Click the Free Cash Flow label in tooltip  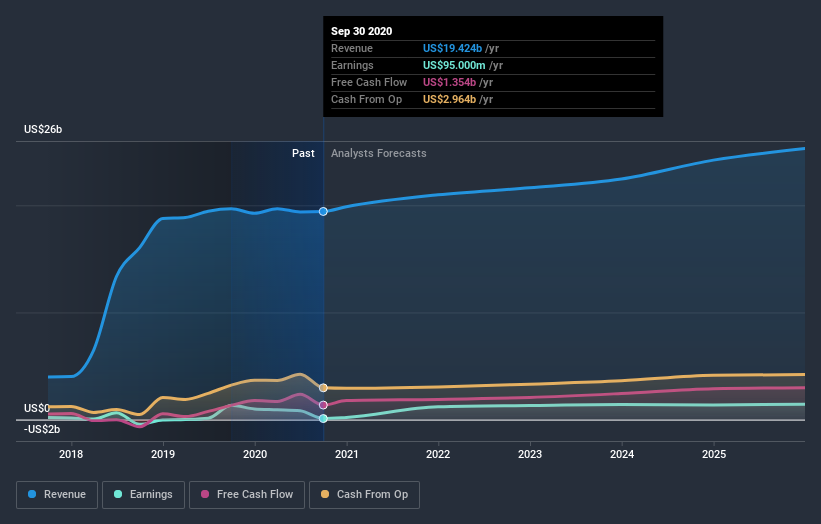(x=369, y=82)
